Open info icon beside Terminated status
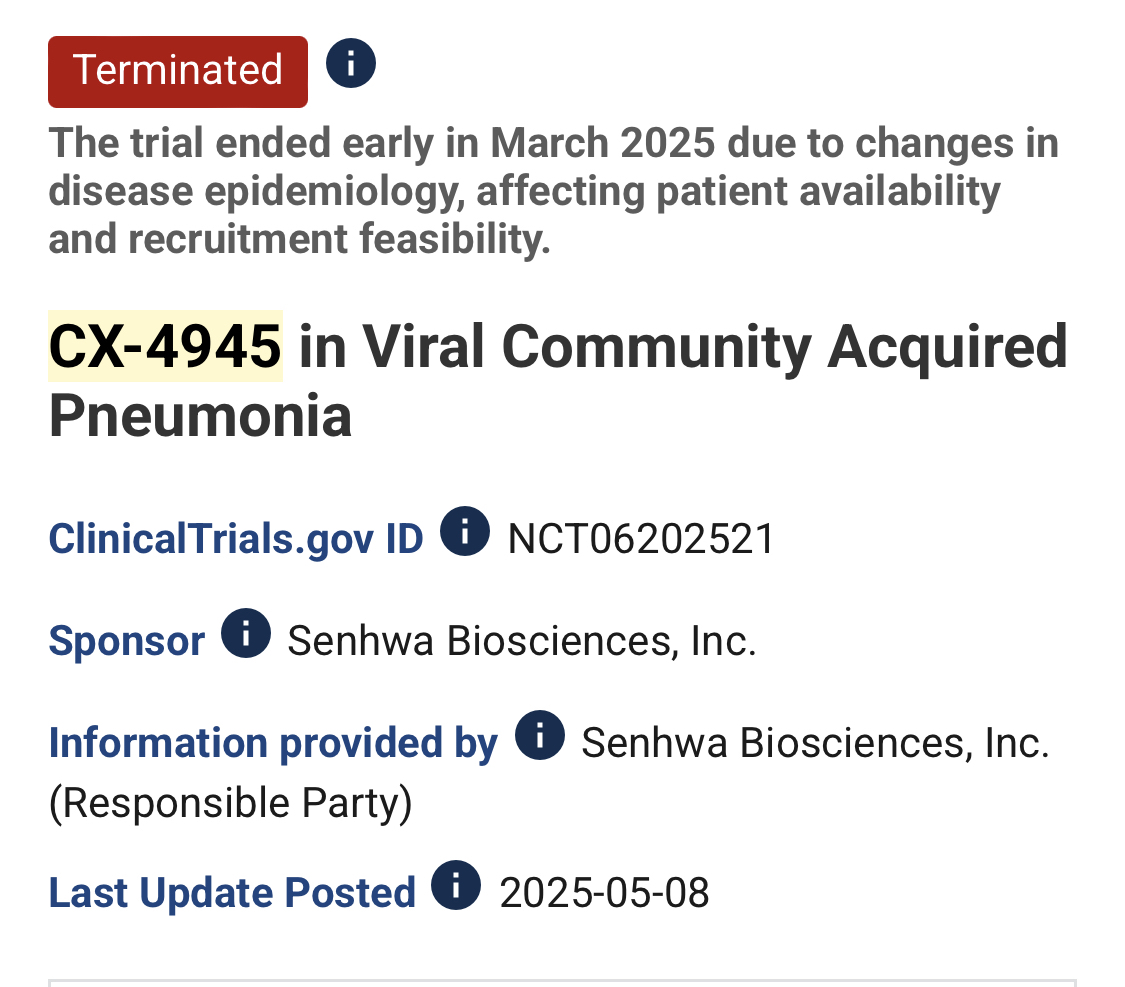Viewport: 1125px width, 987px height. 351,63
